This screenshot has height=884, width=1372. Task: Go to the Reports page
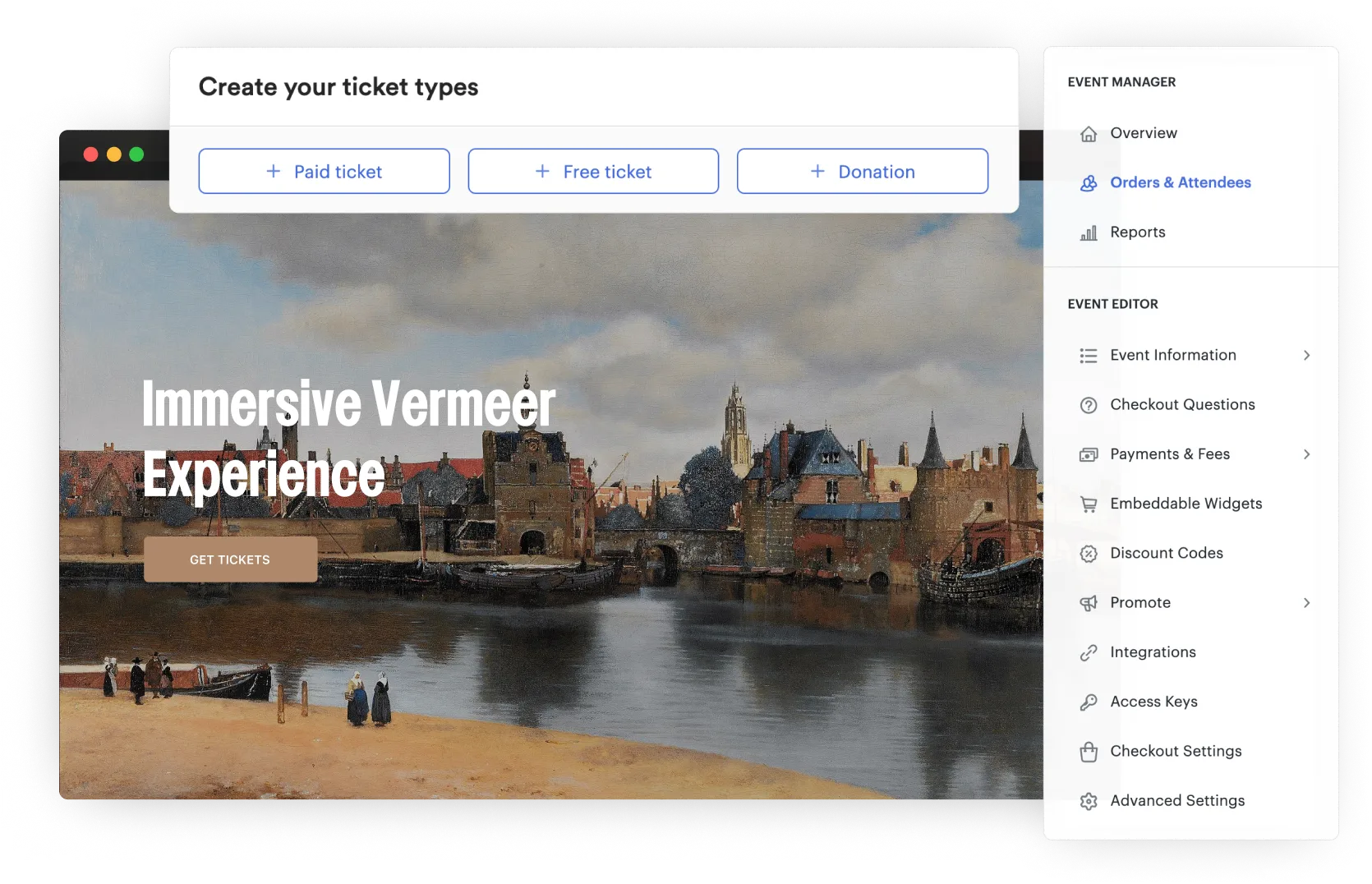point(1137,233)
